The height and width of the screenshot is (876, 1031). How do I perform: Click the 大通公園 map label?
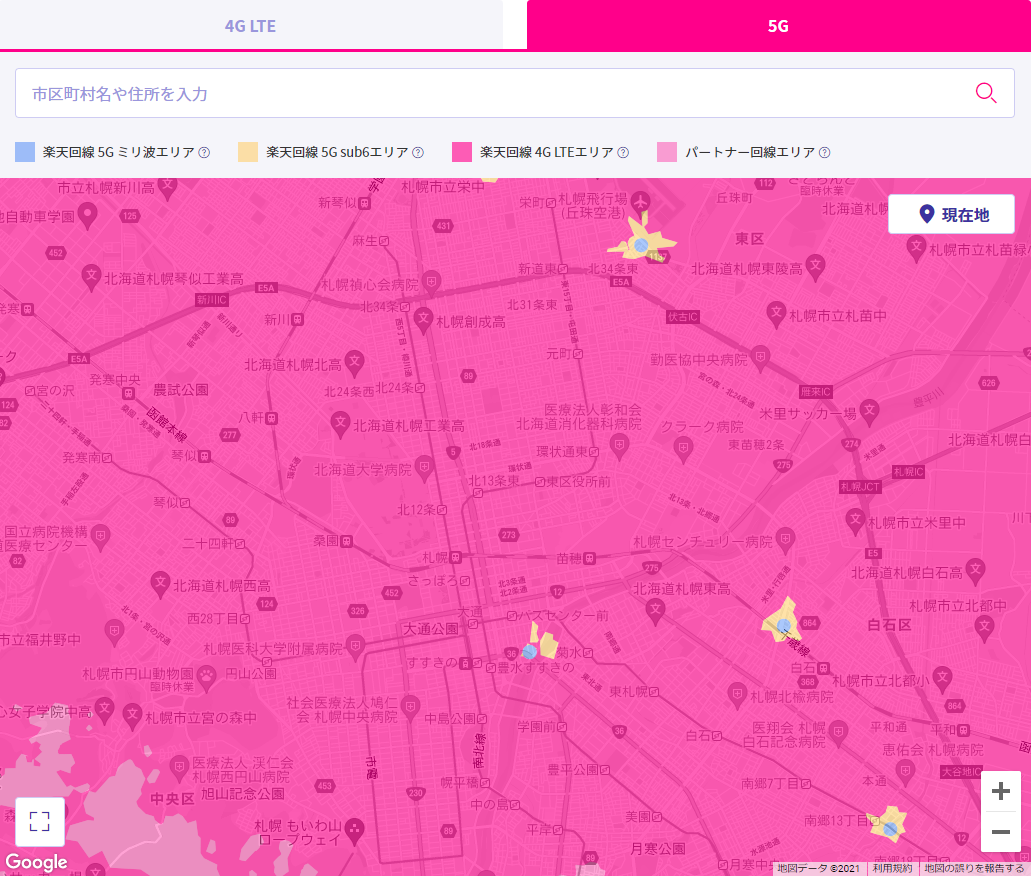(x=431, y=629)
